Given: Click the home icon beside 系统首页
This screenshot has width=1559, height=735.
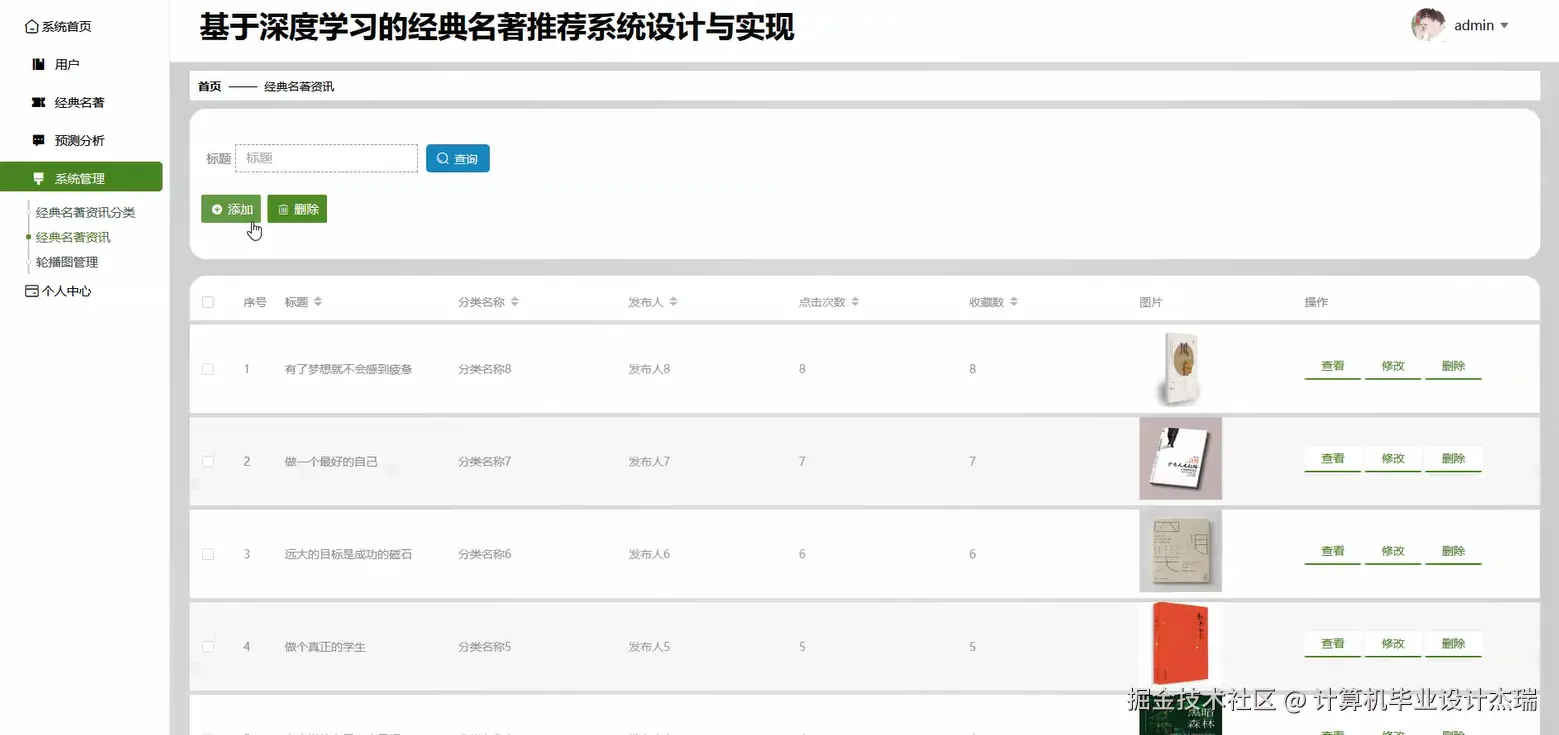Looking at the screenshot, I should [31, 27].
